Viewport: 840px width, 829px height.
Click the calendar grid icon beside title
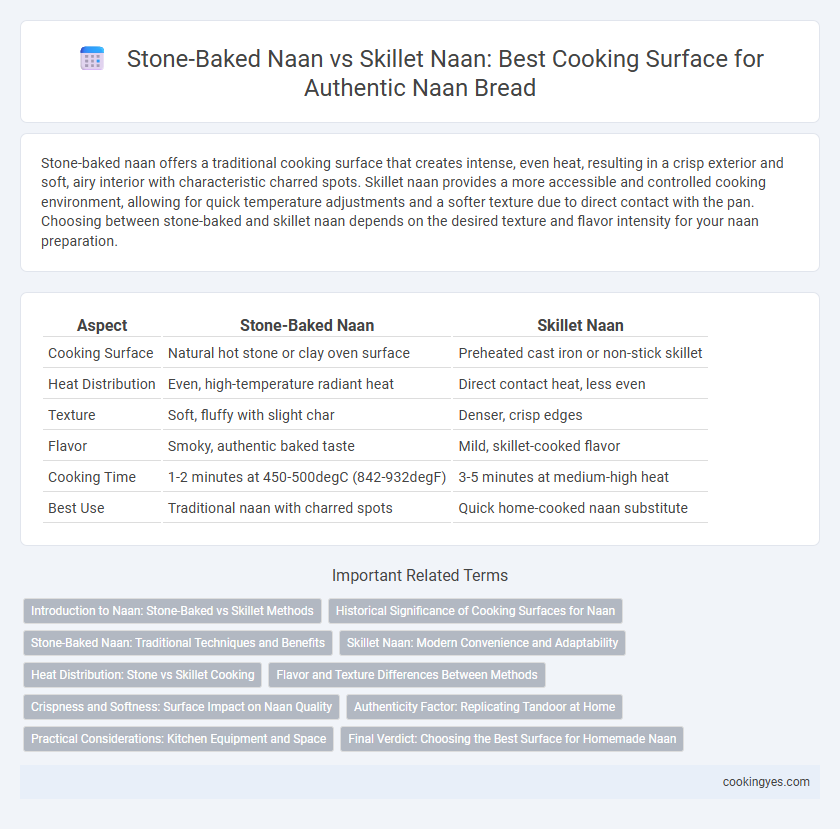pyautogui.click(x=92, y=58)
